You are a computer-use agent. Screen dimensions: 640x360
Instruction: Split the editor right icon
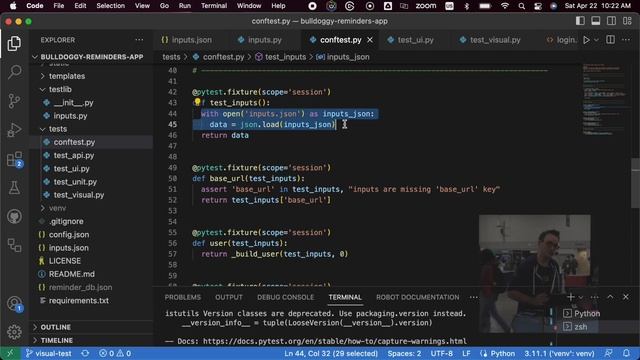coord(610,40)
